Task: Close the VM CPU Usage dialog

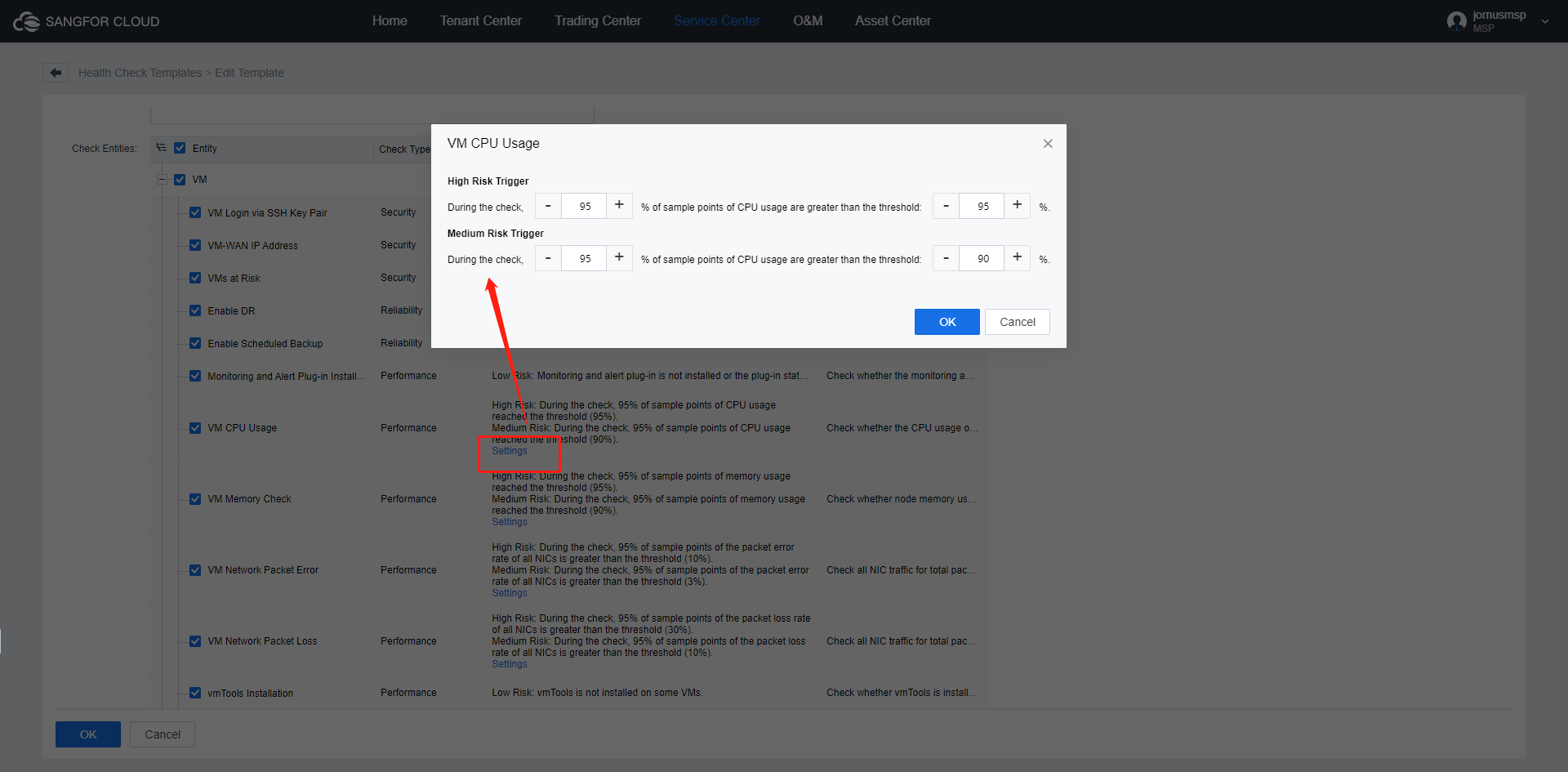Action: pyautogui.click(x=1048, y=144)
